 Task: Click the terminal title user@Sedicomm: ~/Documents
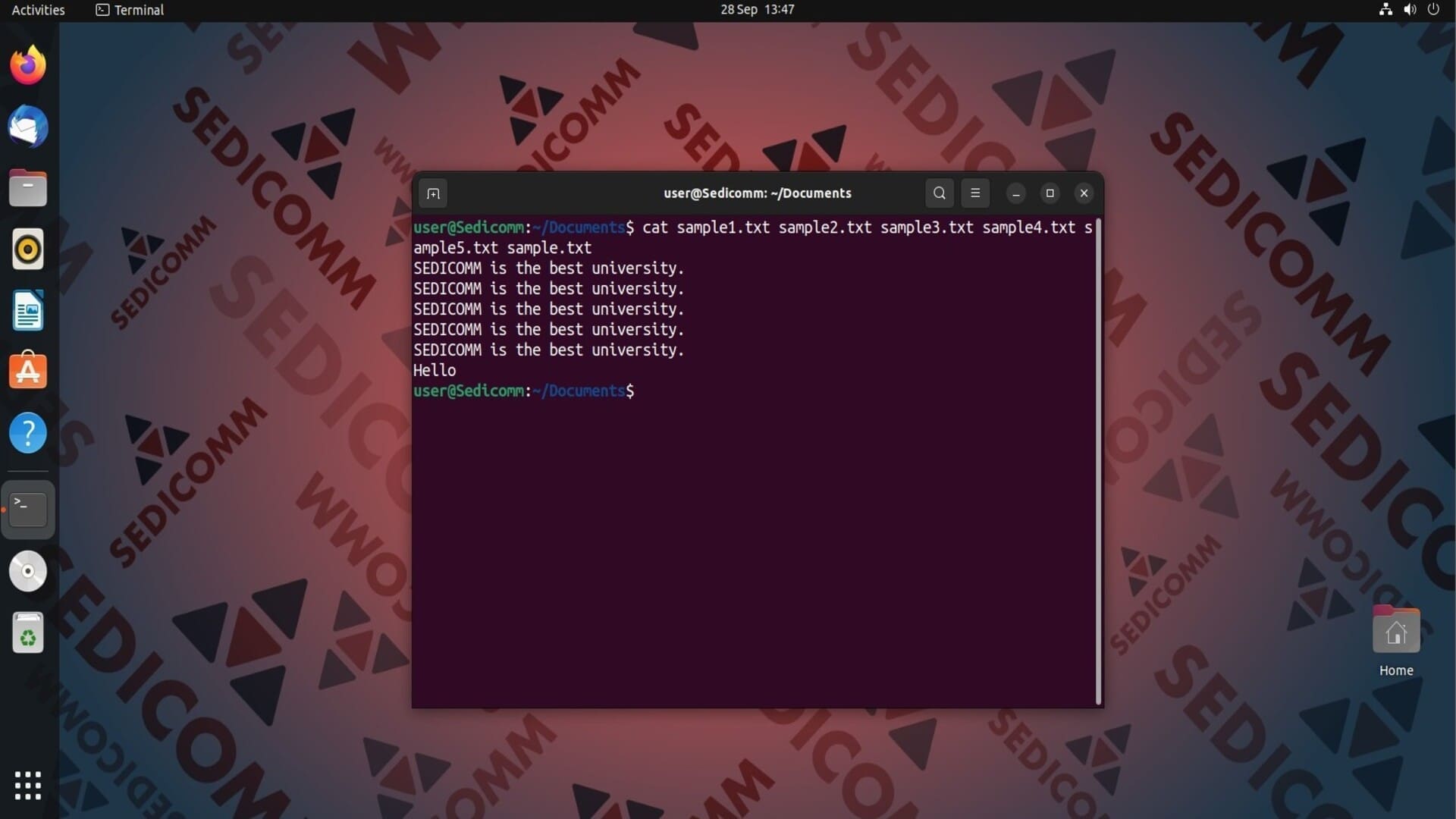(x=757, y=193)
